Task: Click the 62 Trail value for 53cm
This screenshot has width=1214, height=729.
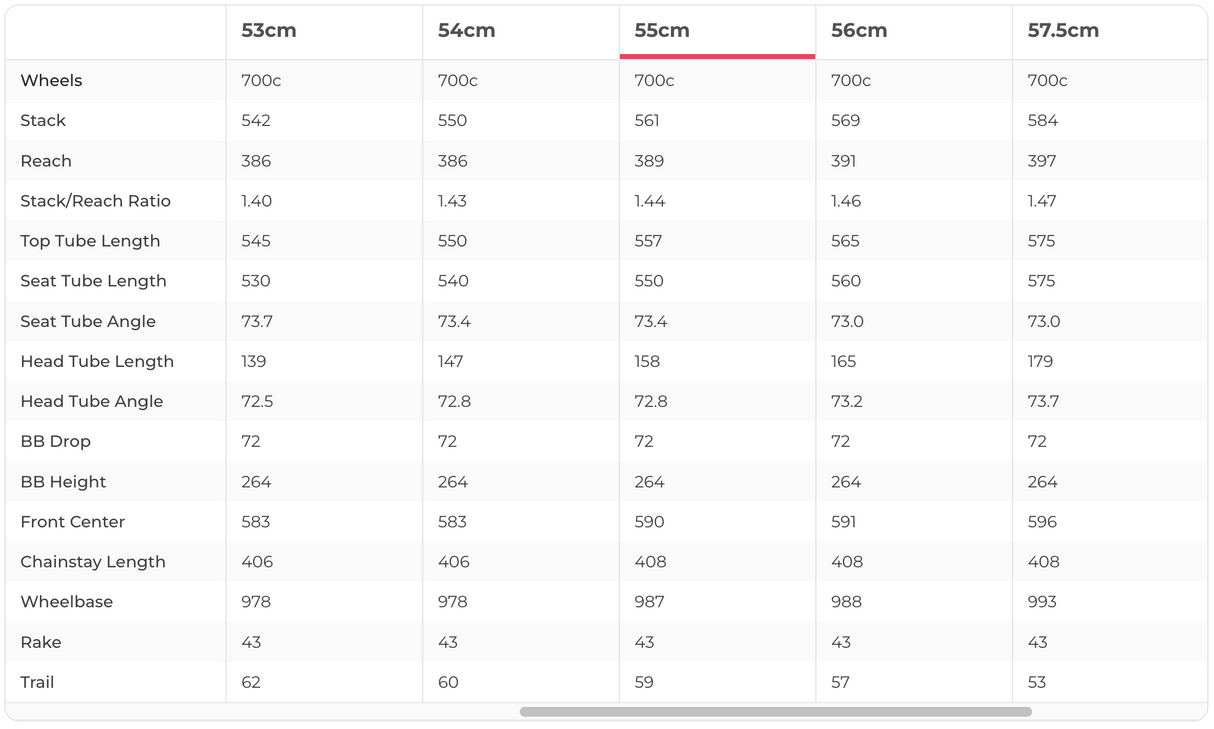Action: click(x=251, y=682)
